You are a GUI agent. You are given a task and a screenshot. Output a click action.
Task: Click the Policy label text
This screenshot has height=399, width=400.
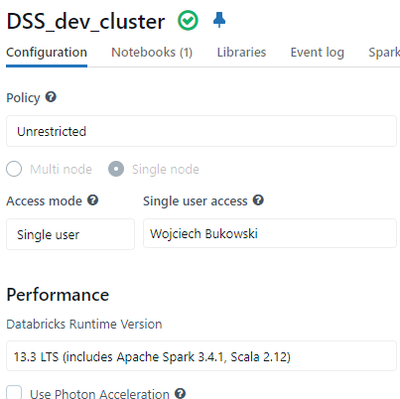(x=23, y=98)
